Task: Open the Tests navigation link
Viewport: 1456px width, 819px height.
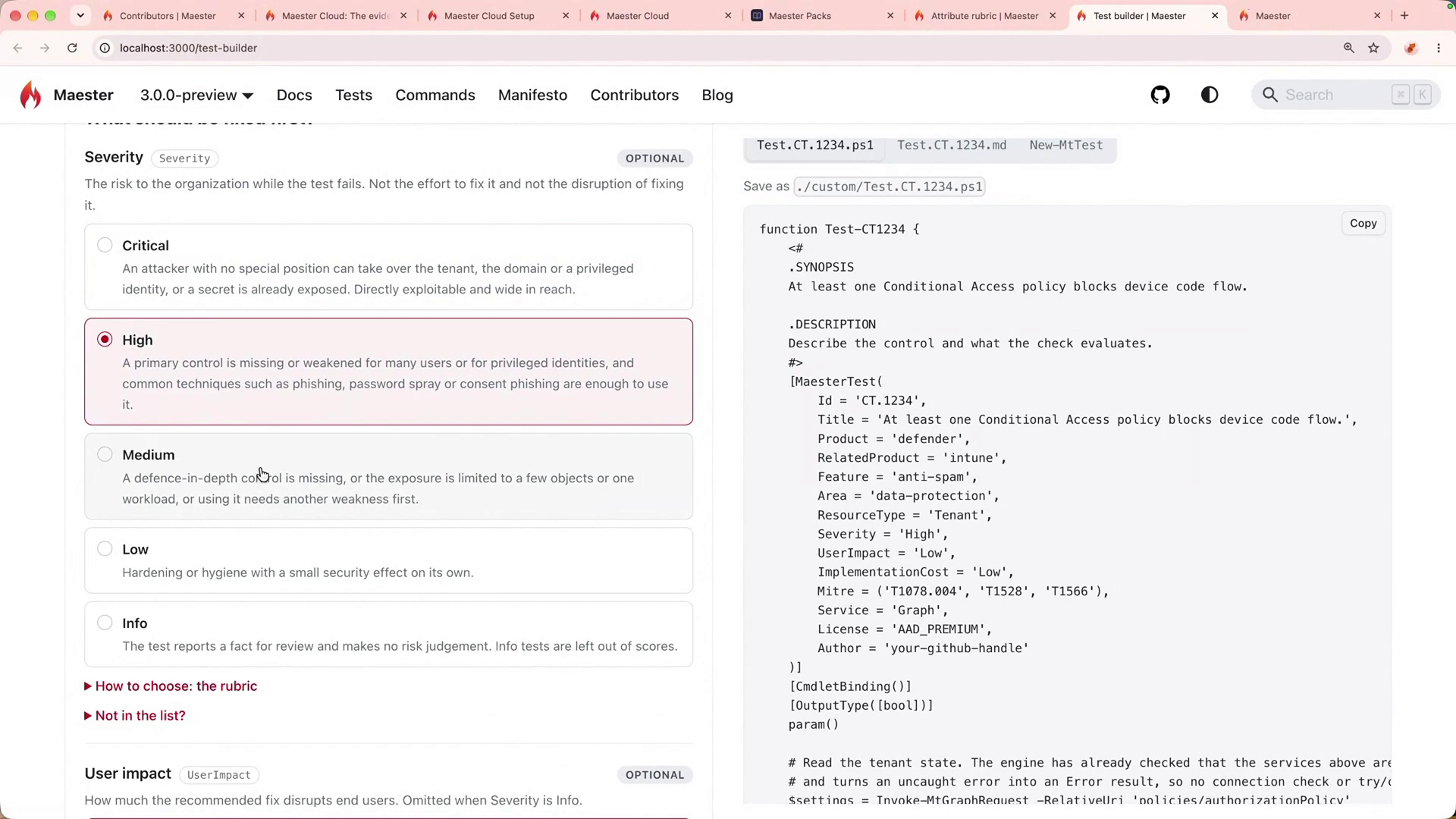Action: pyautogui.click(x=353, y=96)
